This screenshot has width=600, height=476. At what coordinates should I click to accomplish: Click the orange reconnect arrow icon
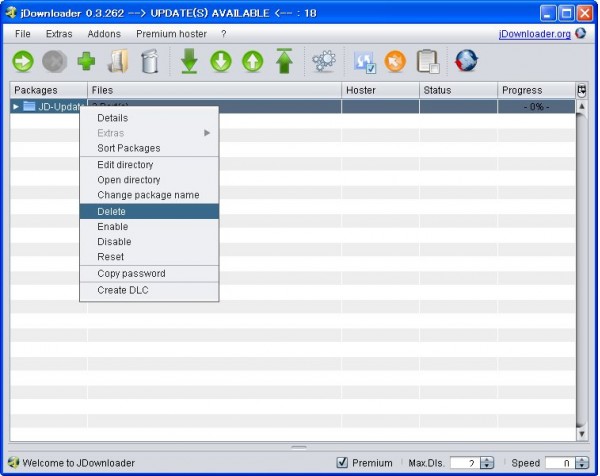coord(395,61)
